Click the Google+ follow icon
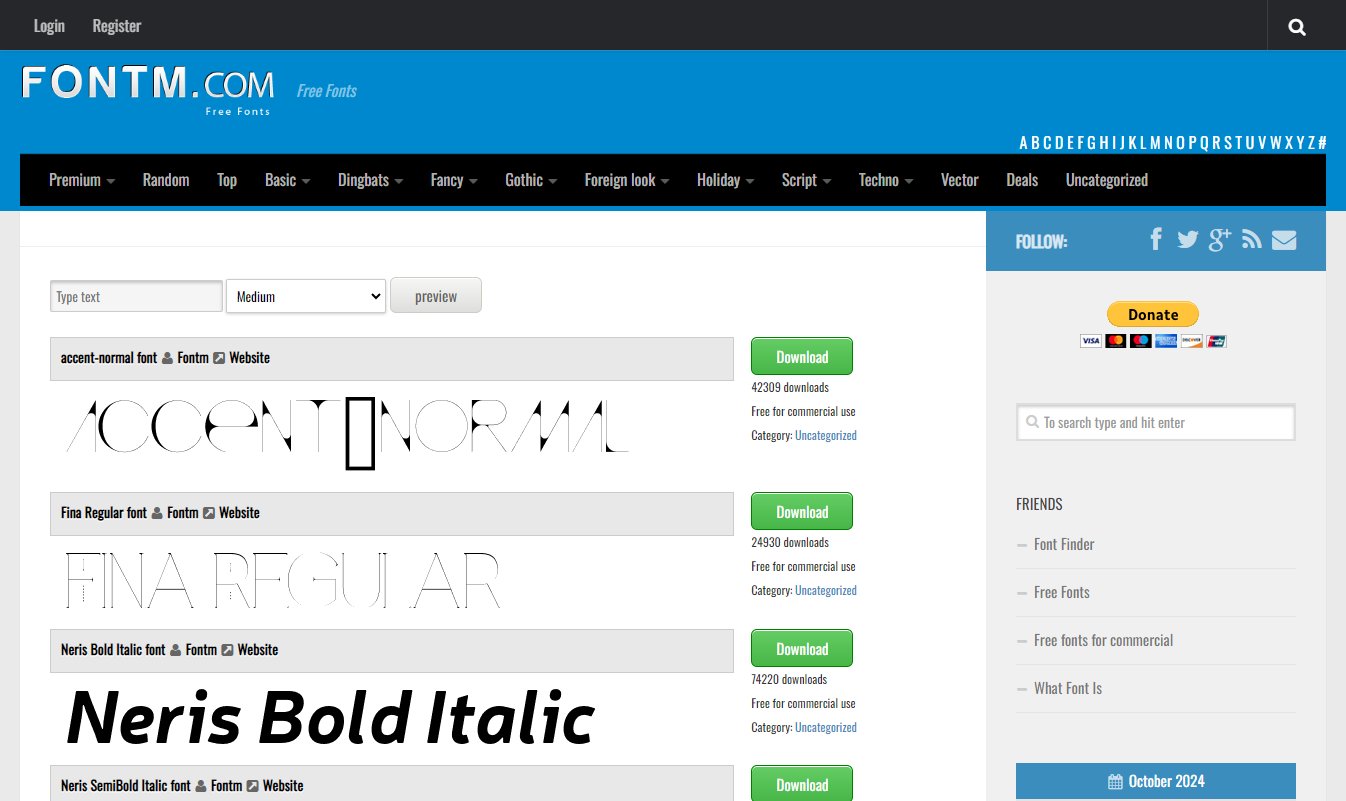 pos(1219,239)
